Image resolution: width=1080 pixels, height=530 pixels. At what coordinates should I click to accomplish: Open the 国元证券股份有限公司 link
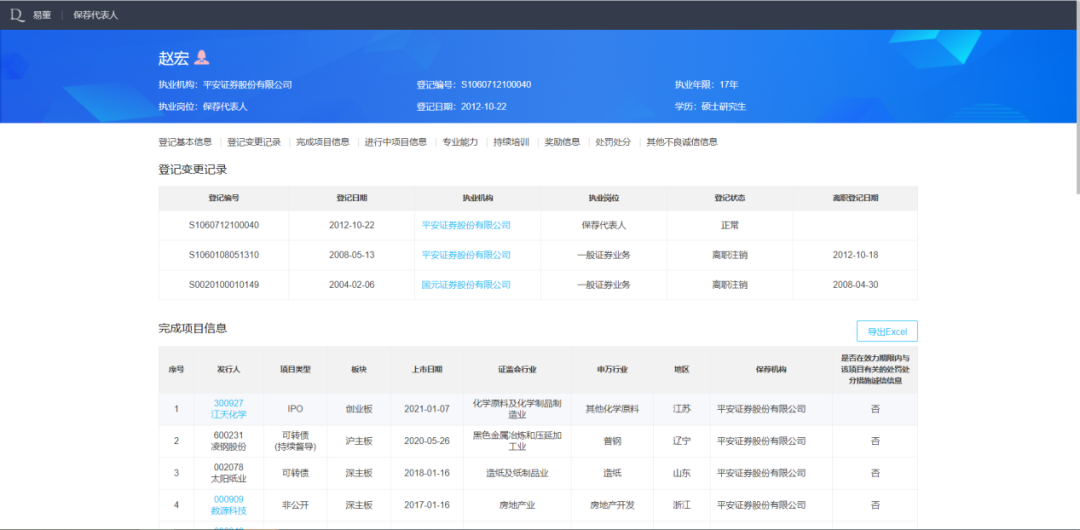[x=466, y=285]
